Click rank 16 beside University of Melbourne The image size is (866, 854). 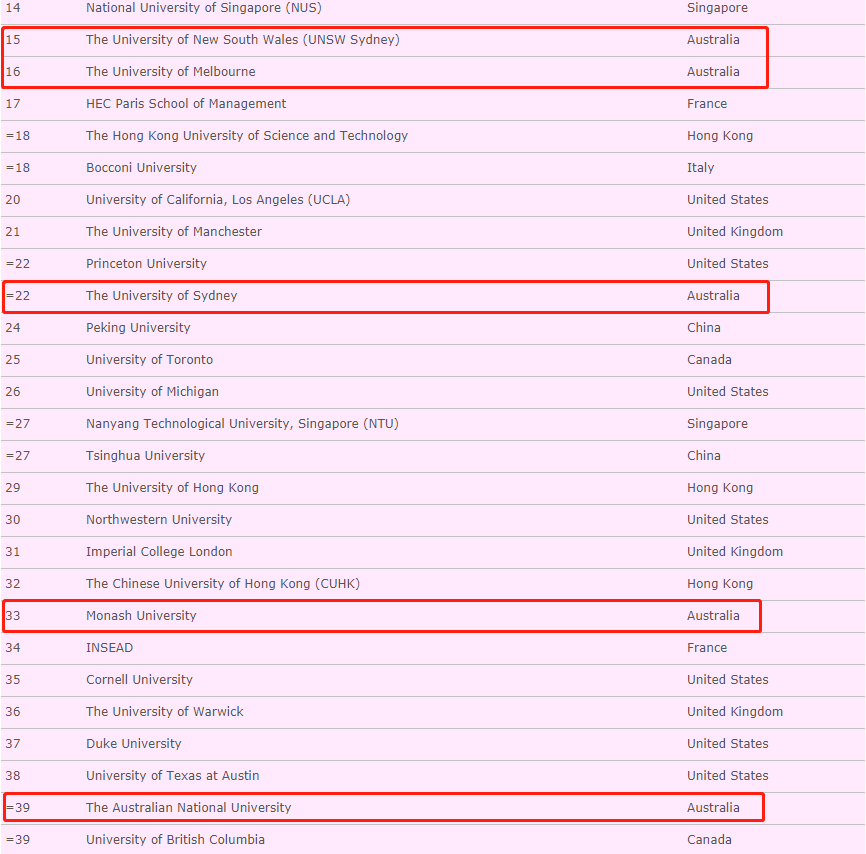[x=13, y=72]
